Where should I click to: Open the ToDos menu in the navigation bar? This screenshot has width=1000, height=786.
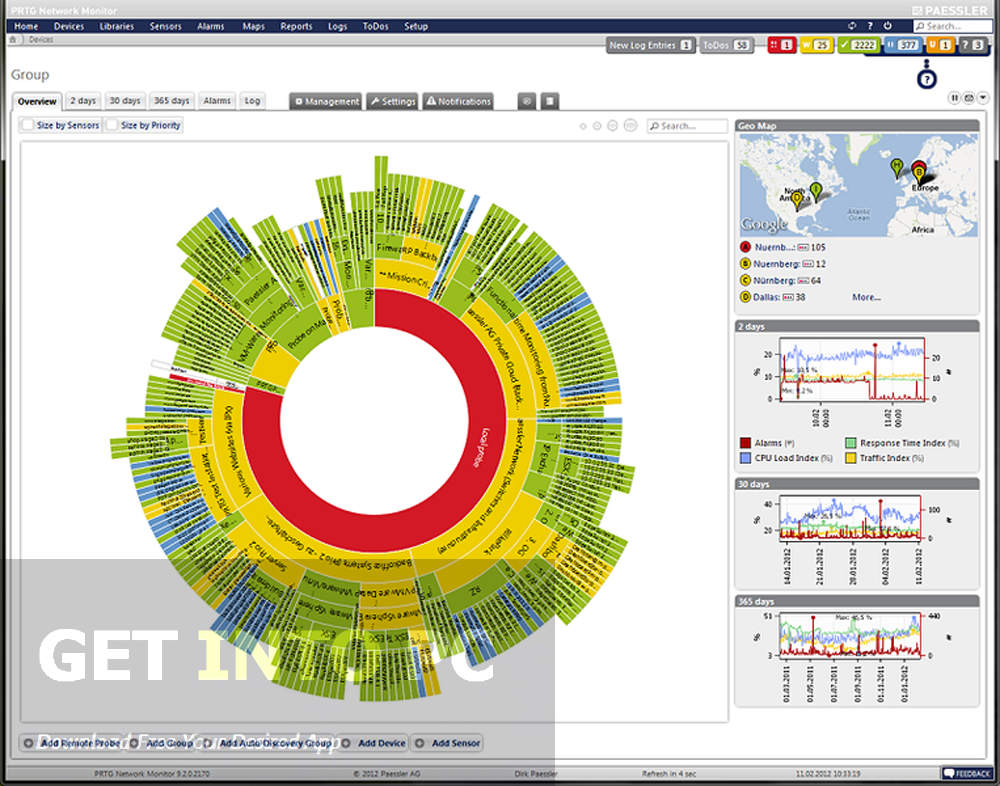(376, 26)
